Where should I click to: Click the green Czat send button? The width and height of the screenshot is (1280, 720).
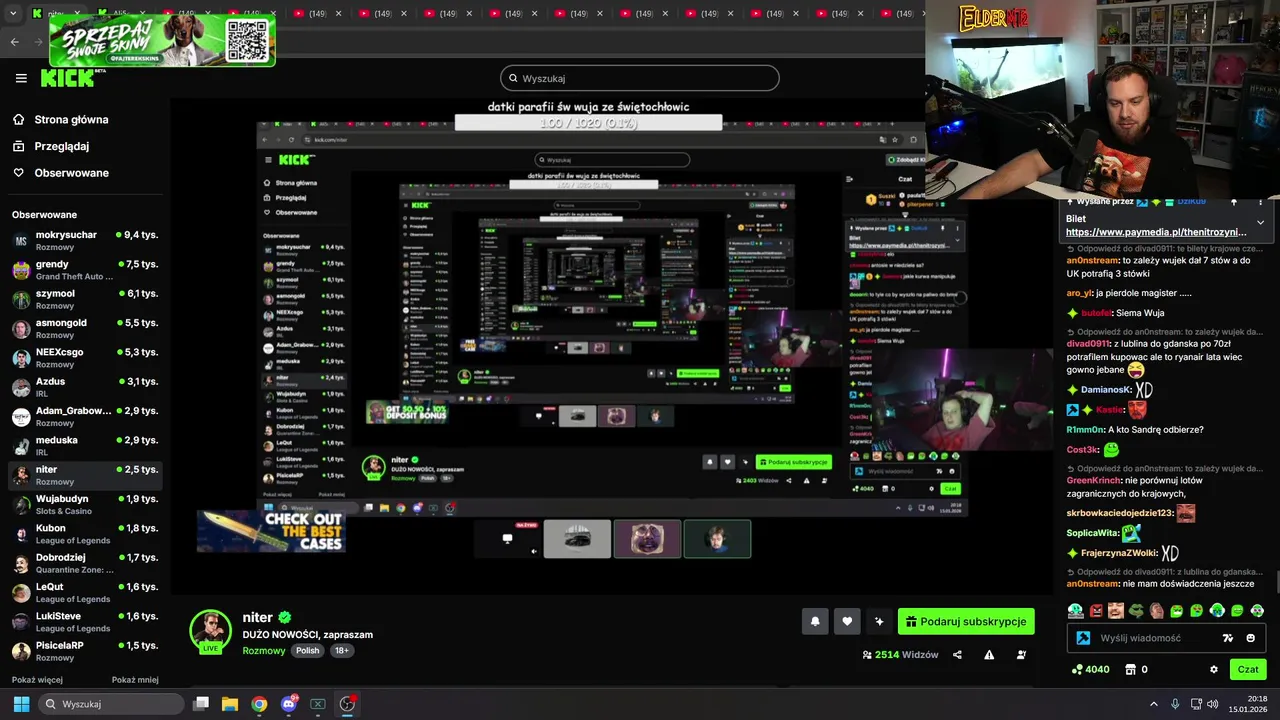point(1248,669)
